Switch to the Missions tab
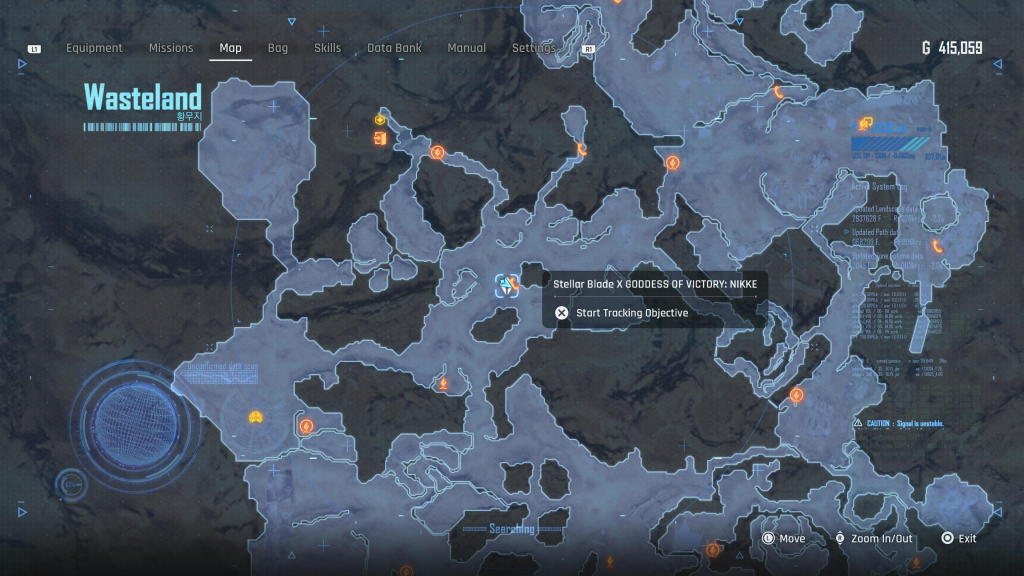 point(171,48)
